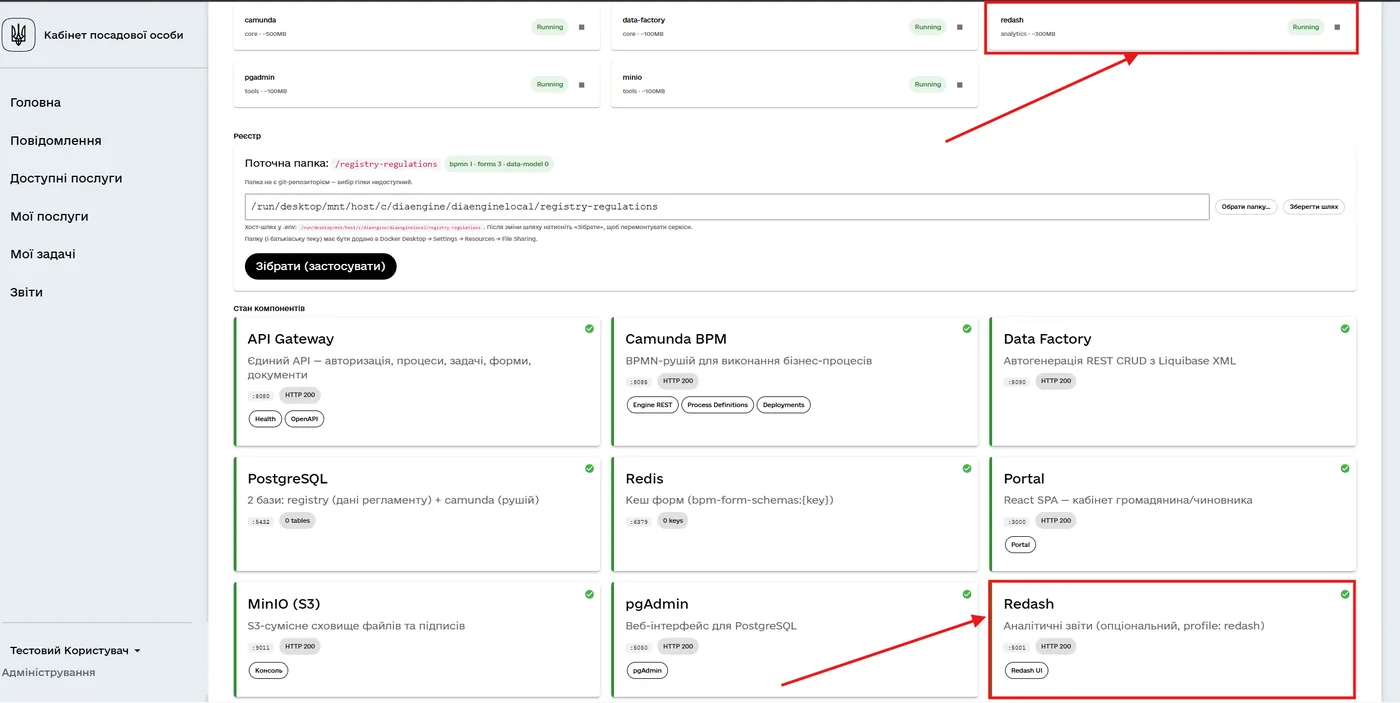This screenshot has height=703, width=1400.
Task: Click the Running badge of minio
Action: point(928,84)
